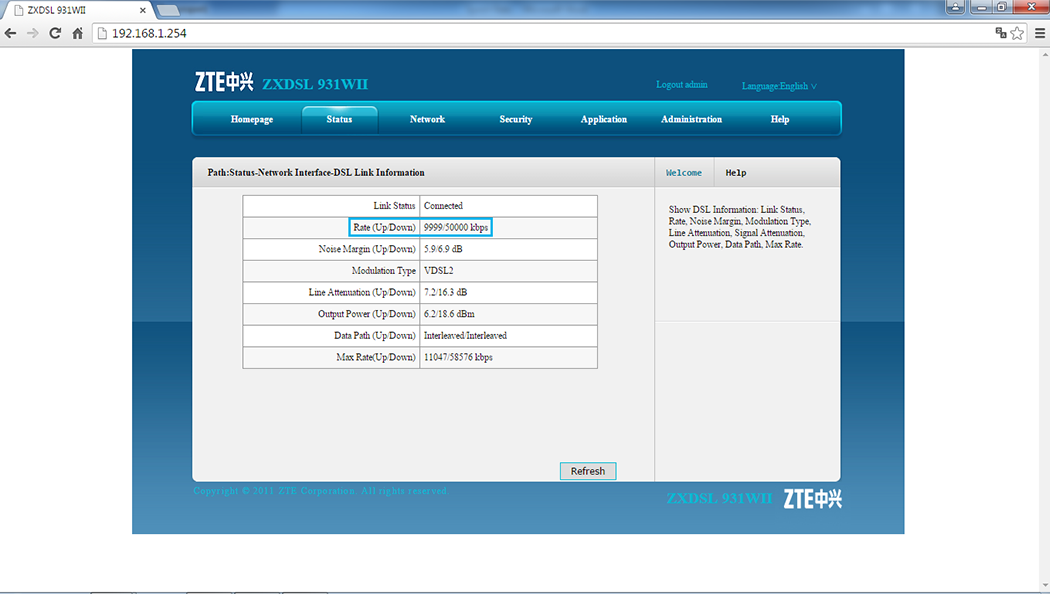
Task: Bookmark this page with the star icon
Action: point(1017,33)
